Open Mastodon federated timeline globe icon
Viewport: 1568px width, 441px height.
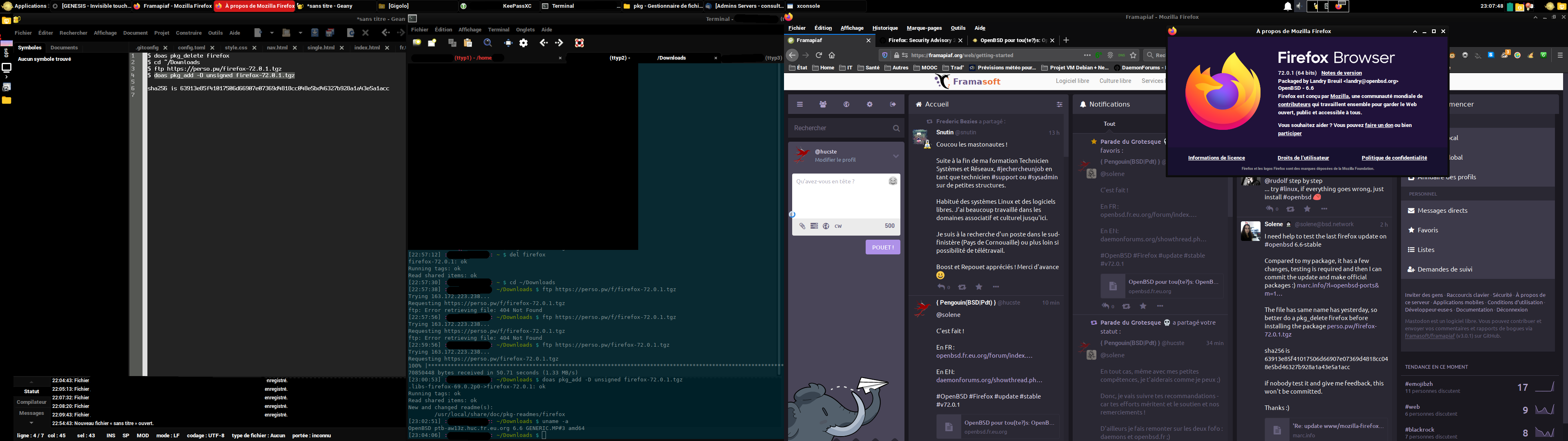pos(846,104)
